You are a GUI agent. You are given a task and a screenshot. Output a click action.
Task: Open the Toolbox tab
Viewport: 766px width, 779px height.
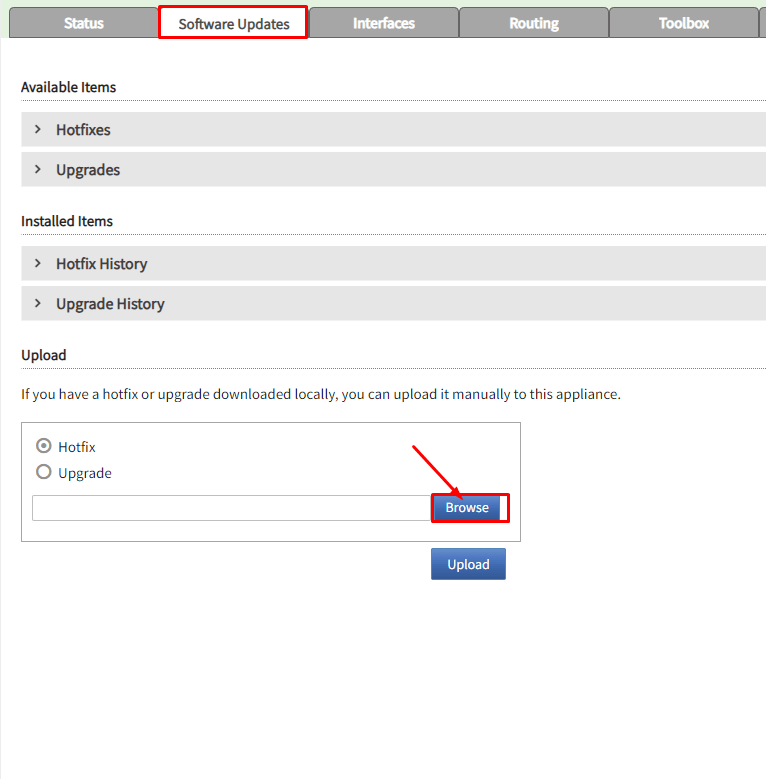[x=683, y=23]
